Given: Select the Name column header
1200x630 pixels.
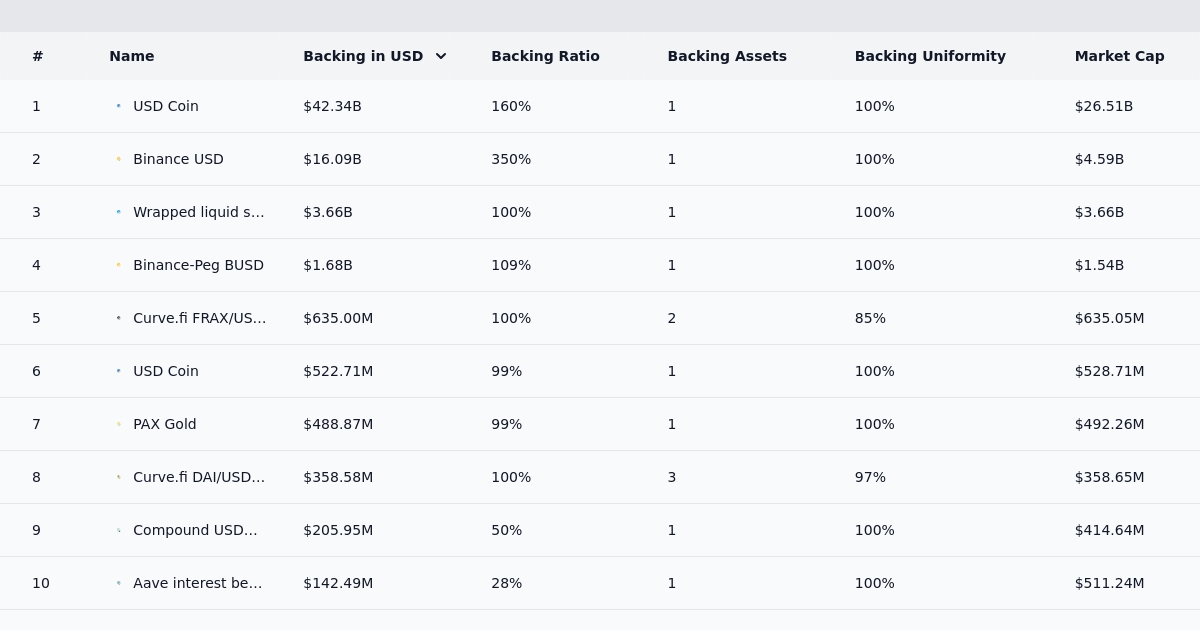Looking at the screenshot, I should tap(131, 56).
